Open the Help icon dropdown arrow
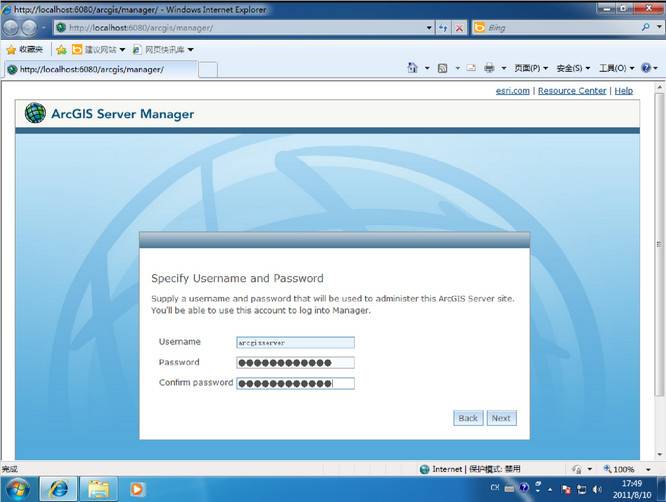 click(x=655, y=68)
